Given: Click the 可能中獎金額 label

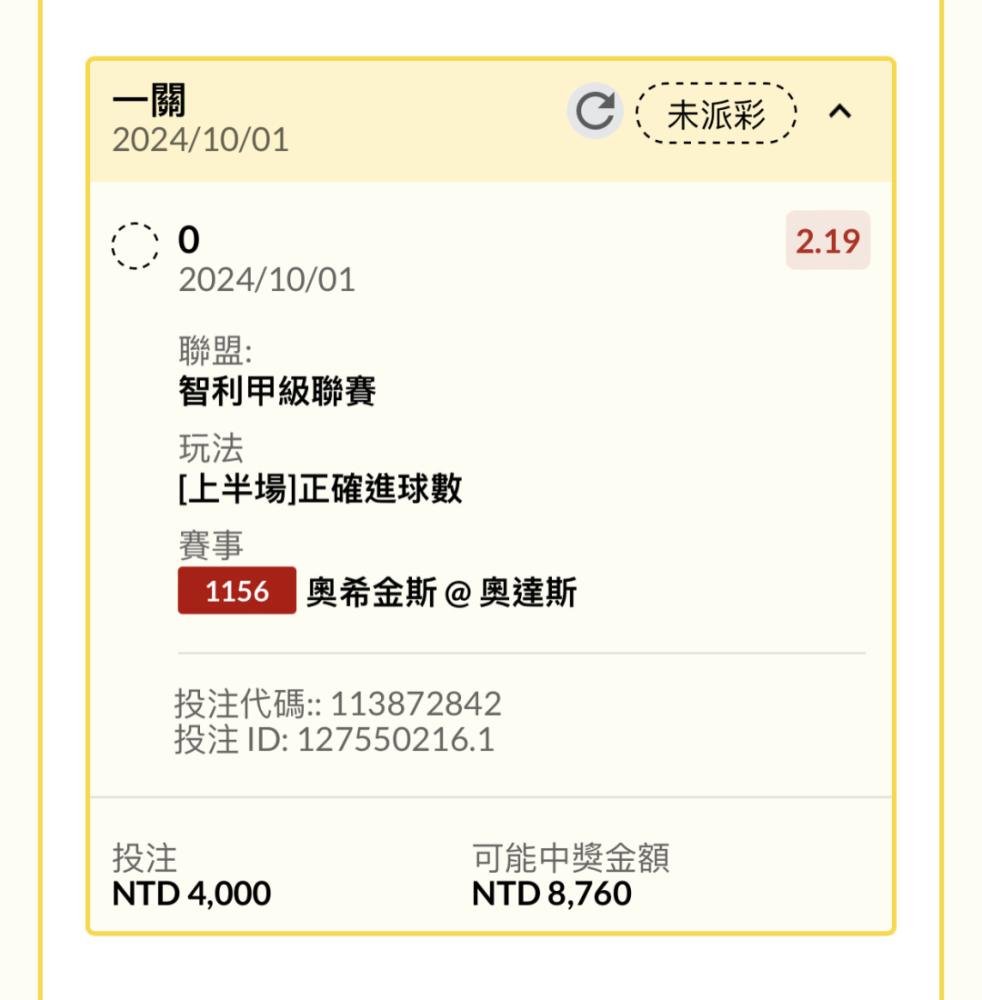Looking at the screenshot, I should point(571,857).
